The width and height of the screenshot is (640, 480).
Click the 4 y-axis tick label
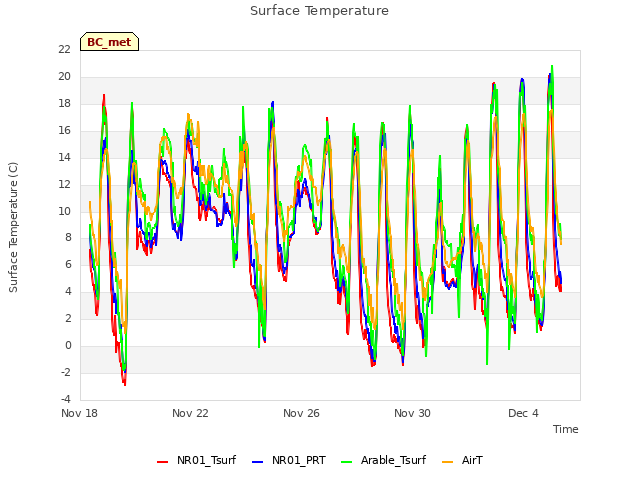[68, 291]
